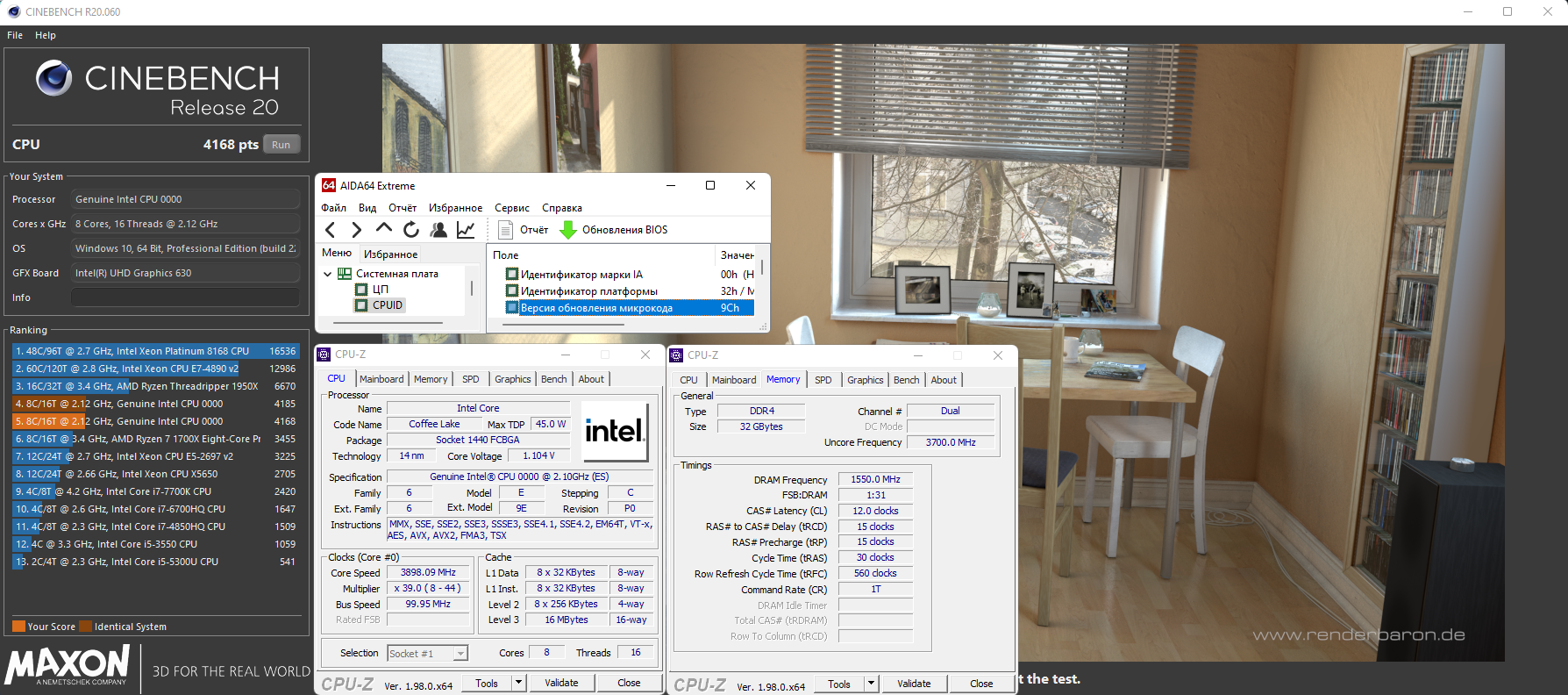Click the icon next to Версия обновления микрокода

click(x=512, y=308)
